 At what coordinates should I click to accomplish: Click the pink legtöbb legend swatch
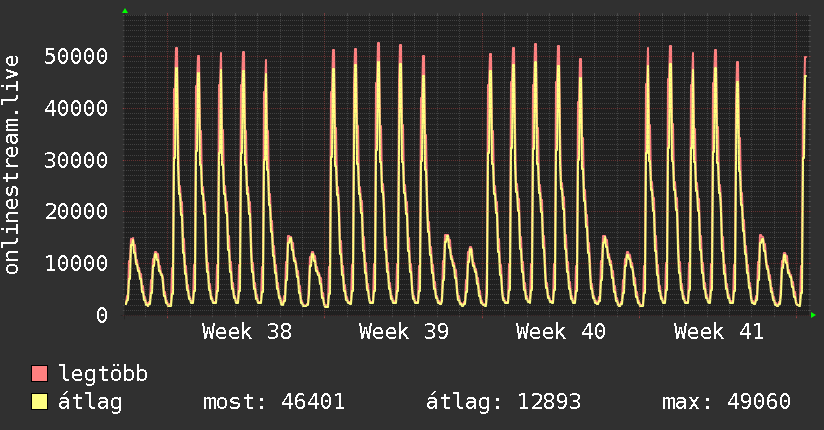click(x=39, y=373)
